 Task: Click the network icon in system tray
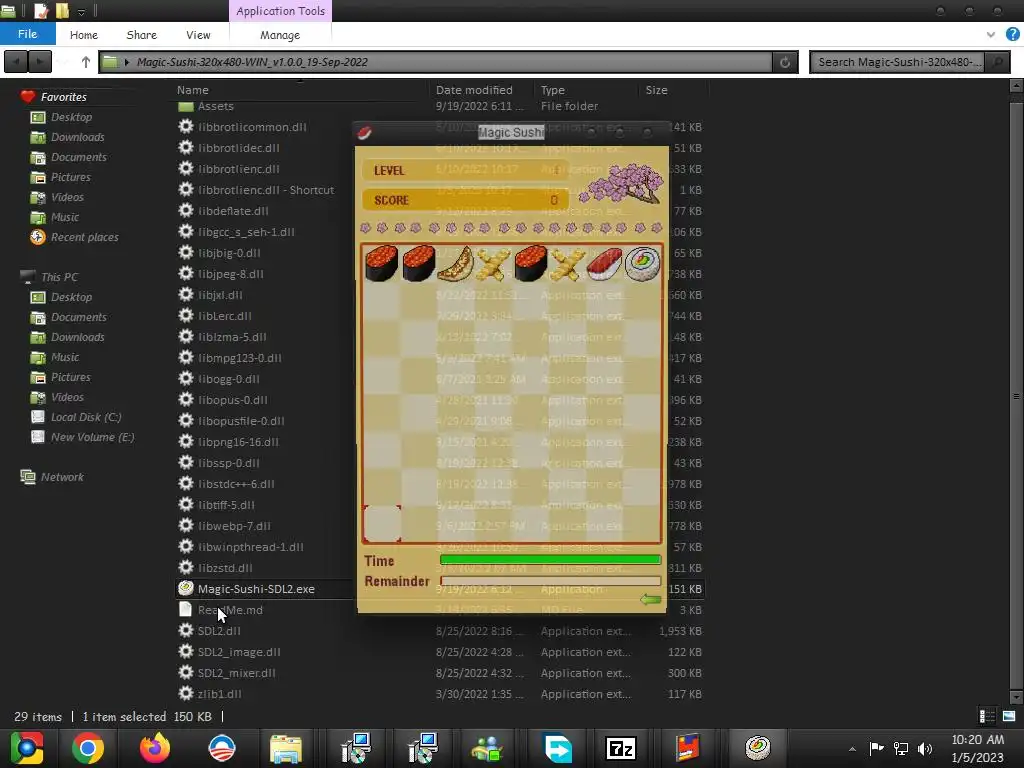tap(901, 748)
